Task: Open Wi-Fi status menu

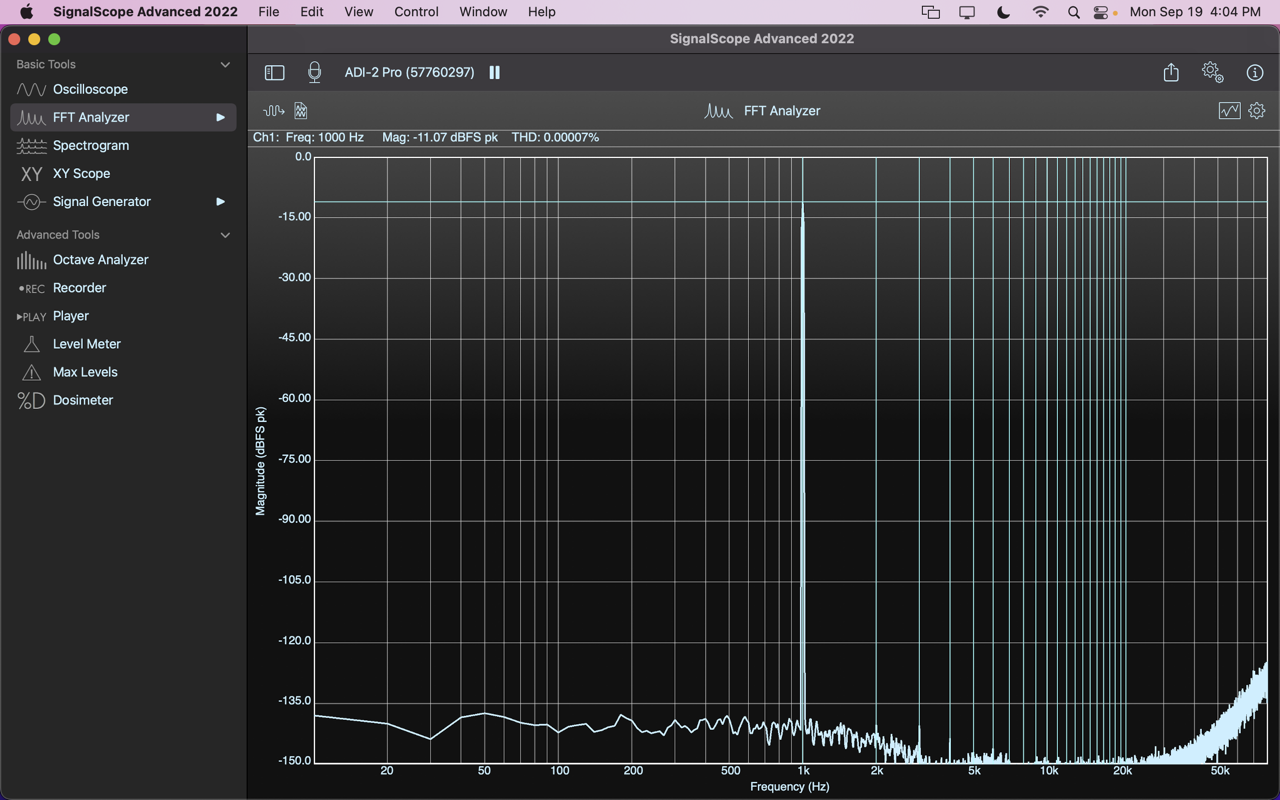Action: tap(1040, 12)
